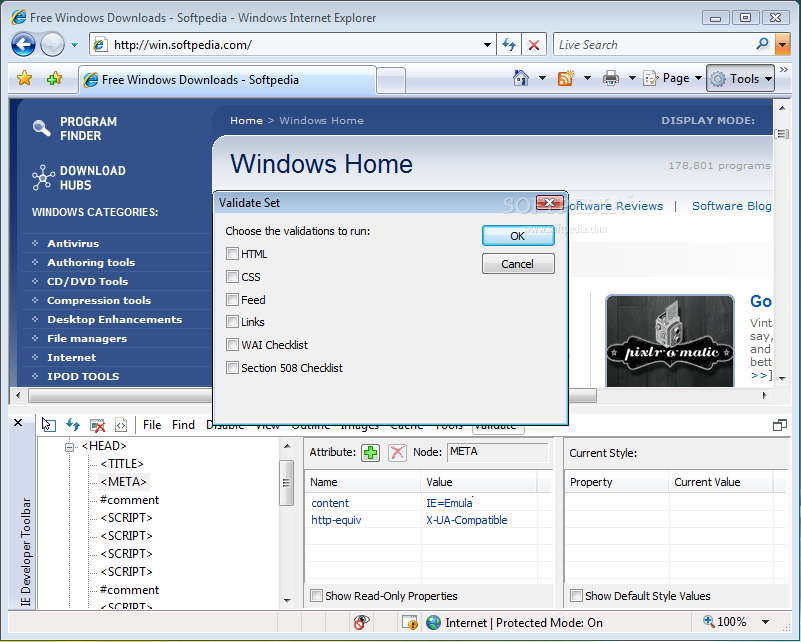Refresh the page with the address bar icon
Screen dimensions: 801x642
point(509,44)
